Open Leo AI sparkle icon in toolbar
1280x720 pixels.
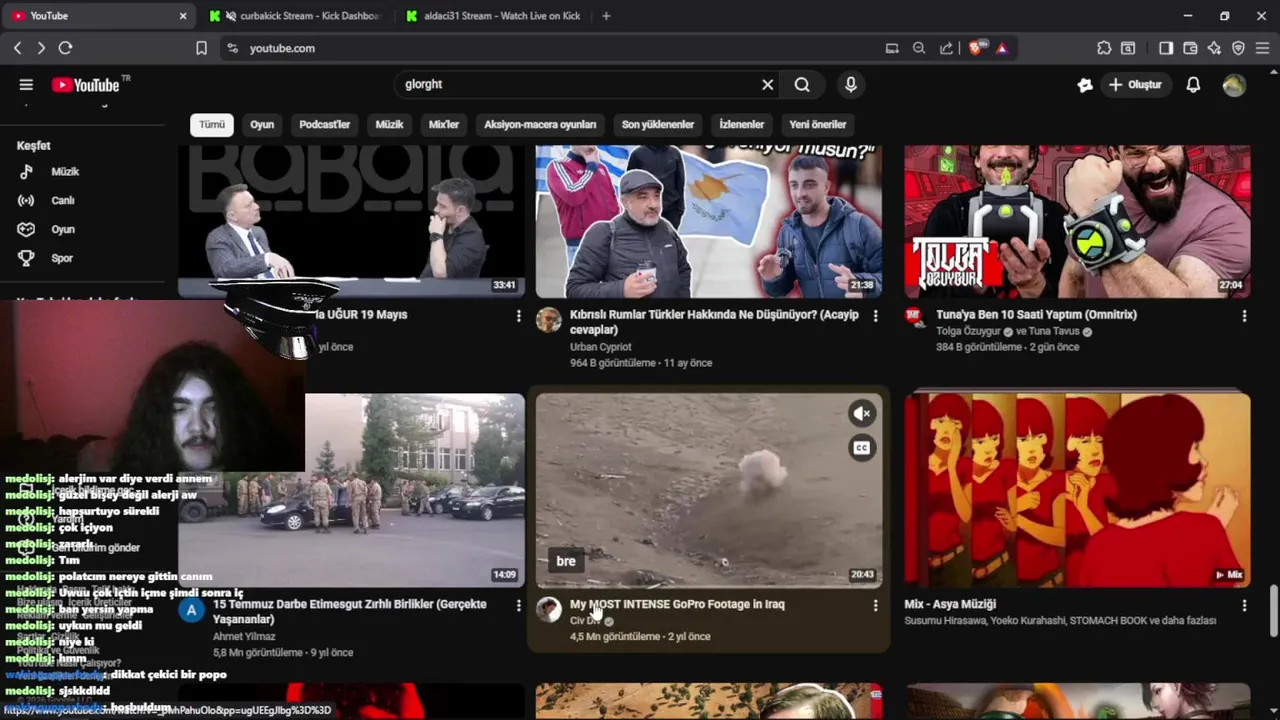coord(1214,48)
